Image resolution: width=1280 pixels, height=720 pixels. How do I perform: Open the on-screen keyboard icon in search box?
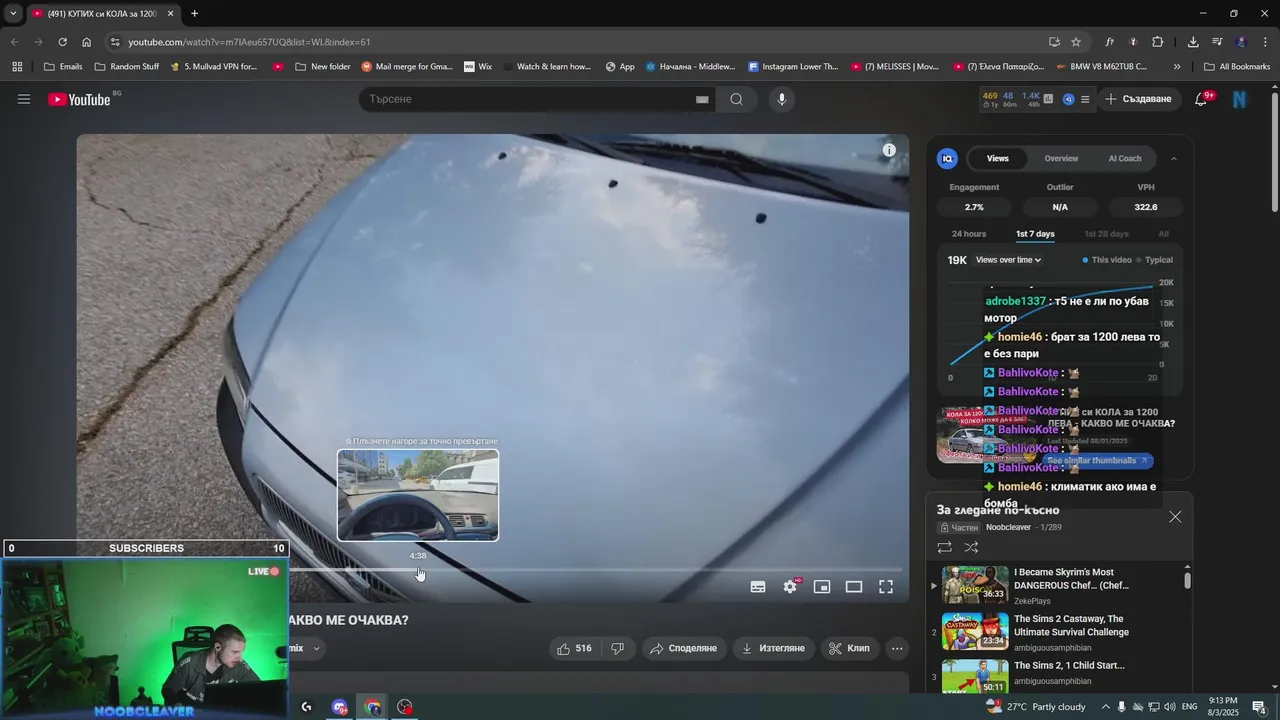pyautogui.click(x=702, y=99)
